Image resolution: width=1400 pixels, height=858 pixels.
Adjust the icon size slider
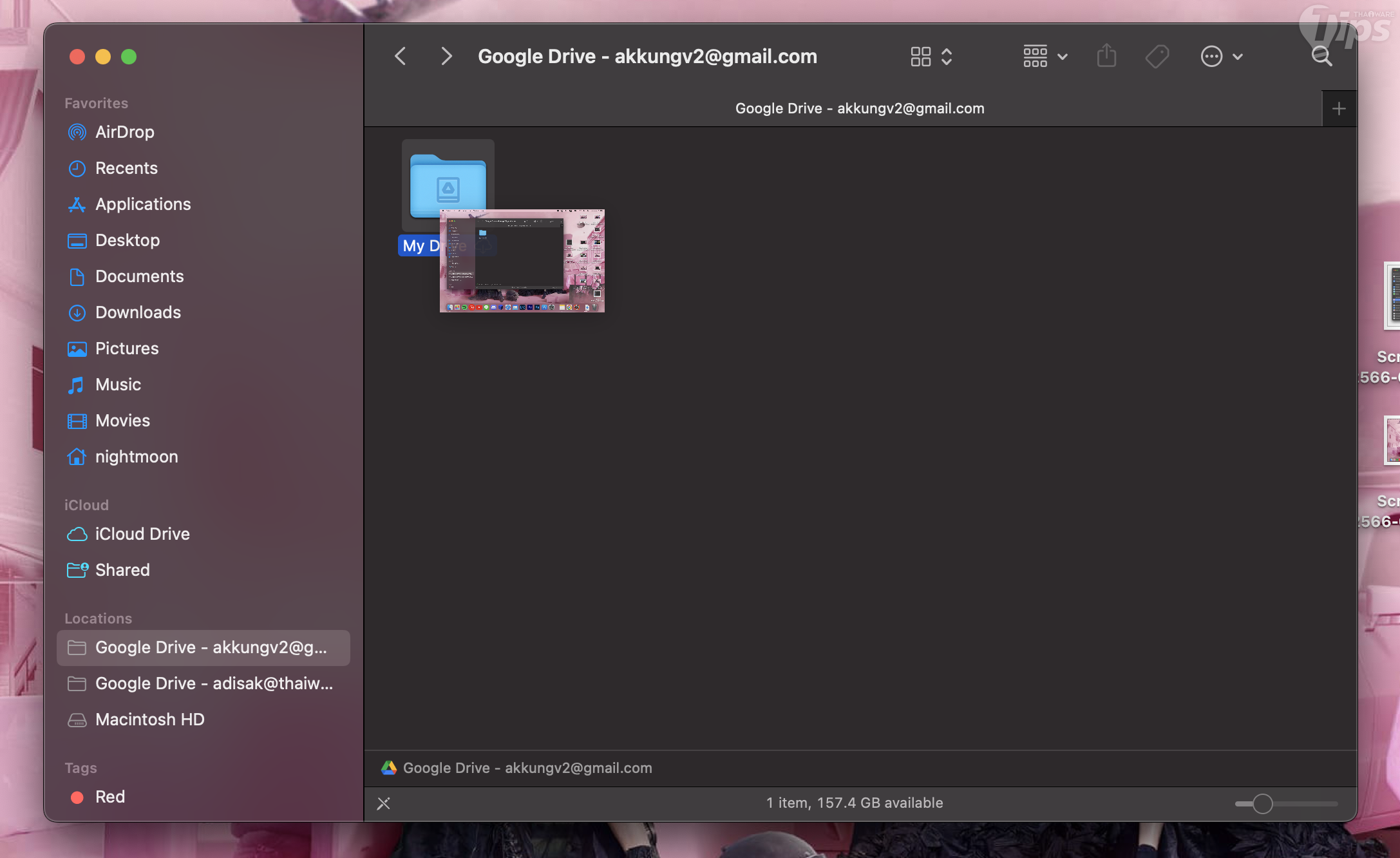[1262, 804]
